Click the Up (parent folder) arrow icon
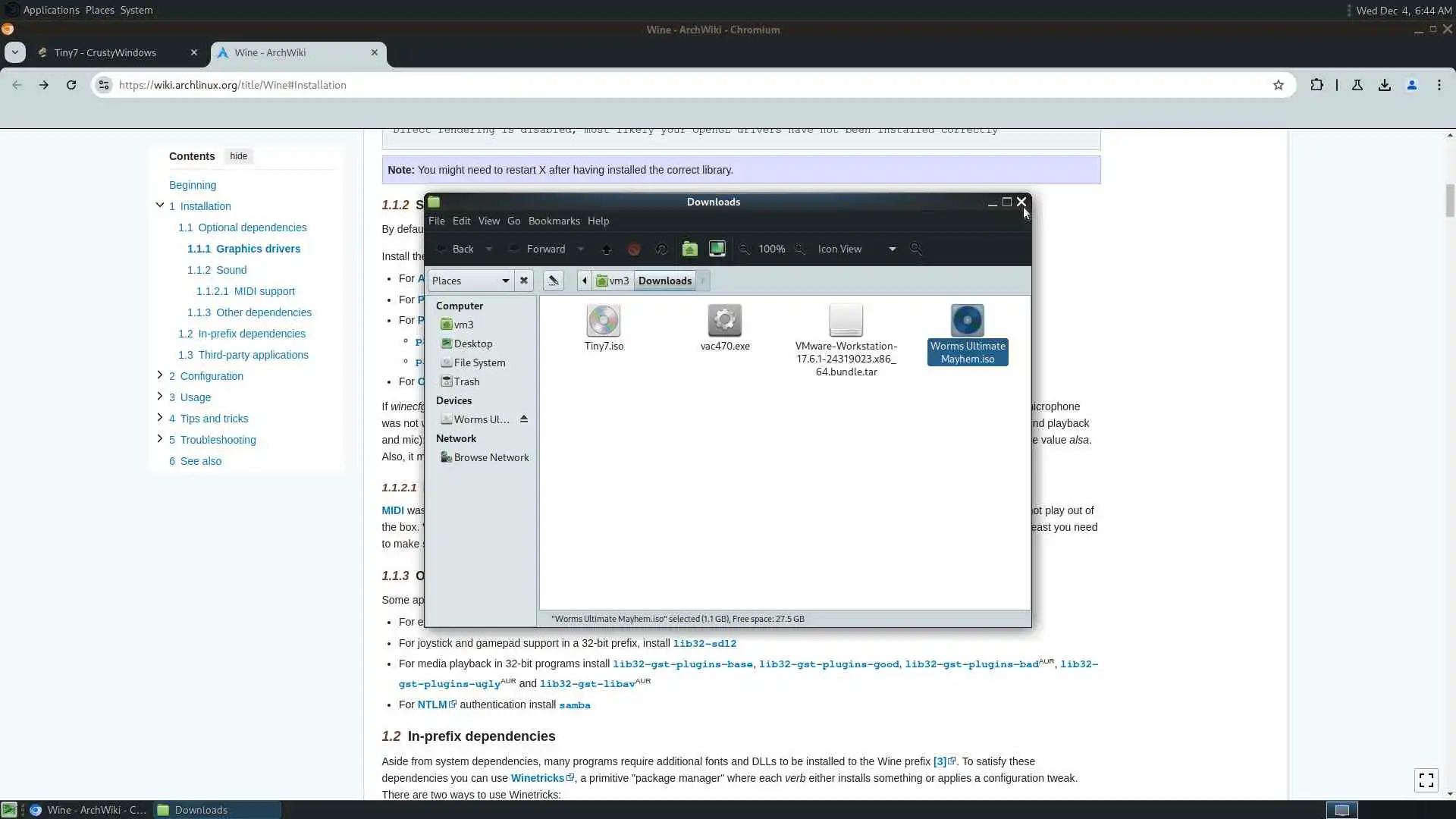This screenshot has height=819, width=1456. click(606, 249)
